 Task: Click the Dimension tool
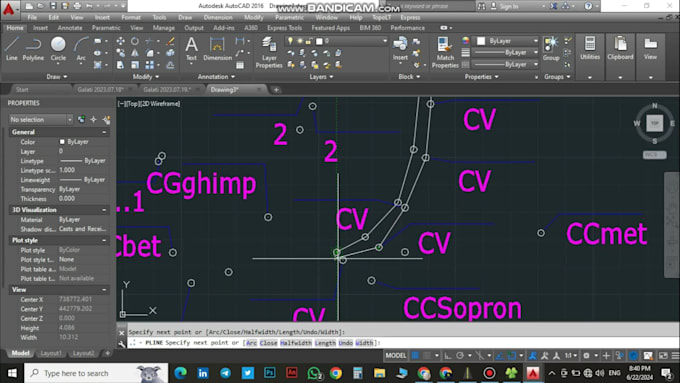click(217, 48)
